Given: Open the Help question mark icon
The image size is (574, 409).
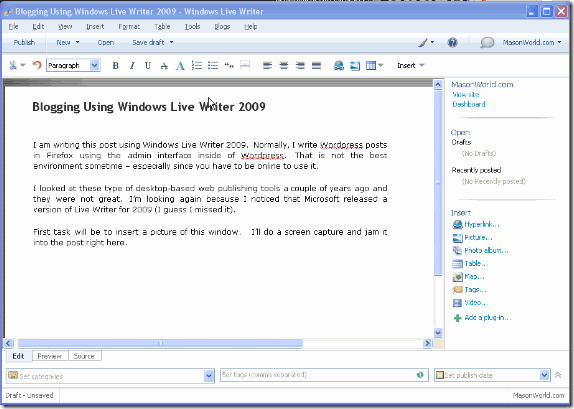Looking at the screenshot, I should point(452,42).
